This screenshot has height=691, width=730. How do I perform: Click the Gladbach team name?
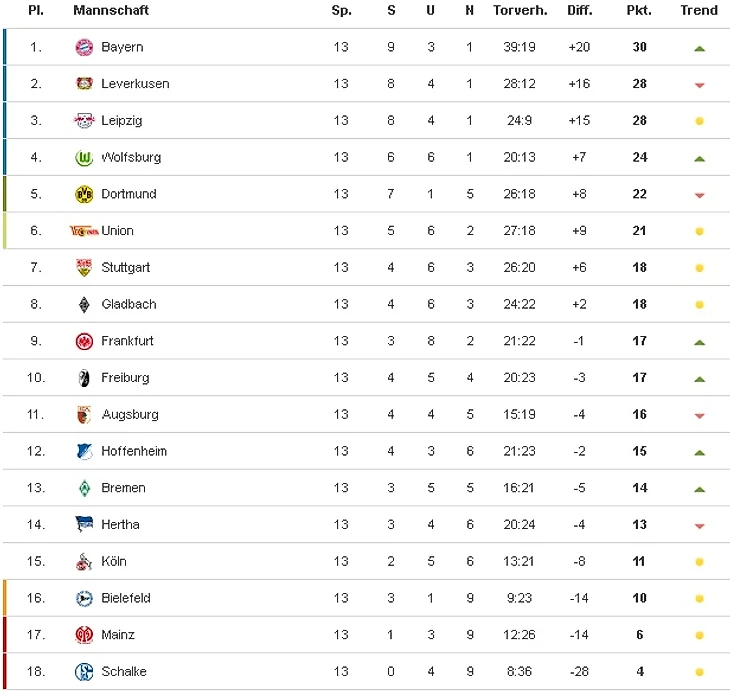pos(129,304)
